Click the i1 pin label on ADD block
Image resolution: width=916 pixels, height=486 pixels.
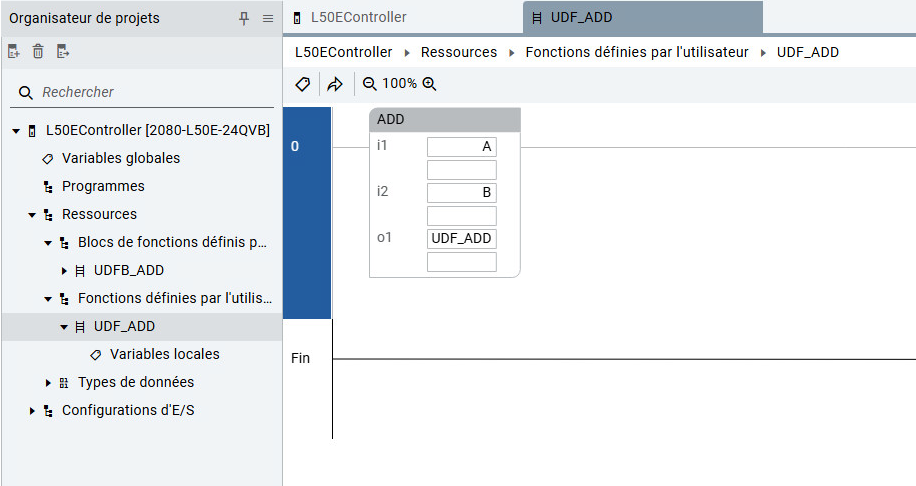382,145
